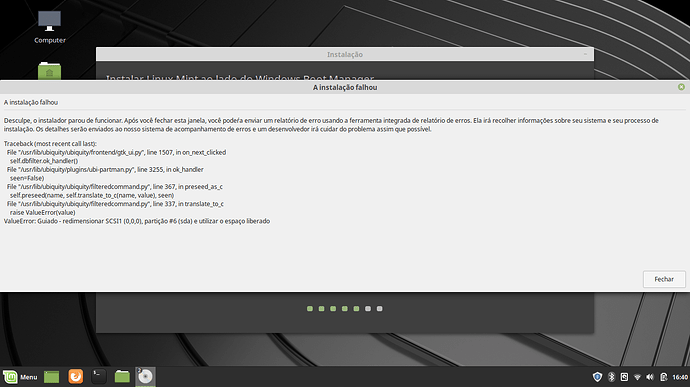Click the filteredcommand.py line 337 entry
This screenshot has height=387, width=690.
click(x=115, y=204)
